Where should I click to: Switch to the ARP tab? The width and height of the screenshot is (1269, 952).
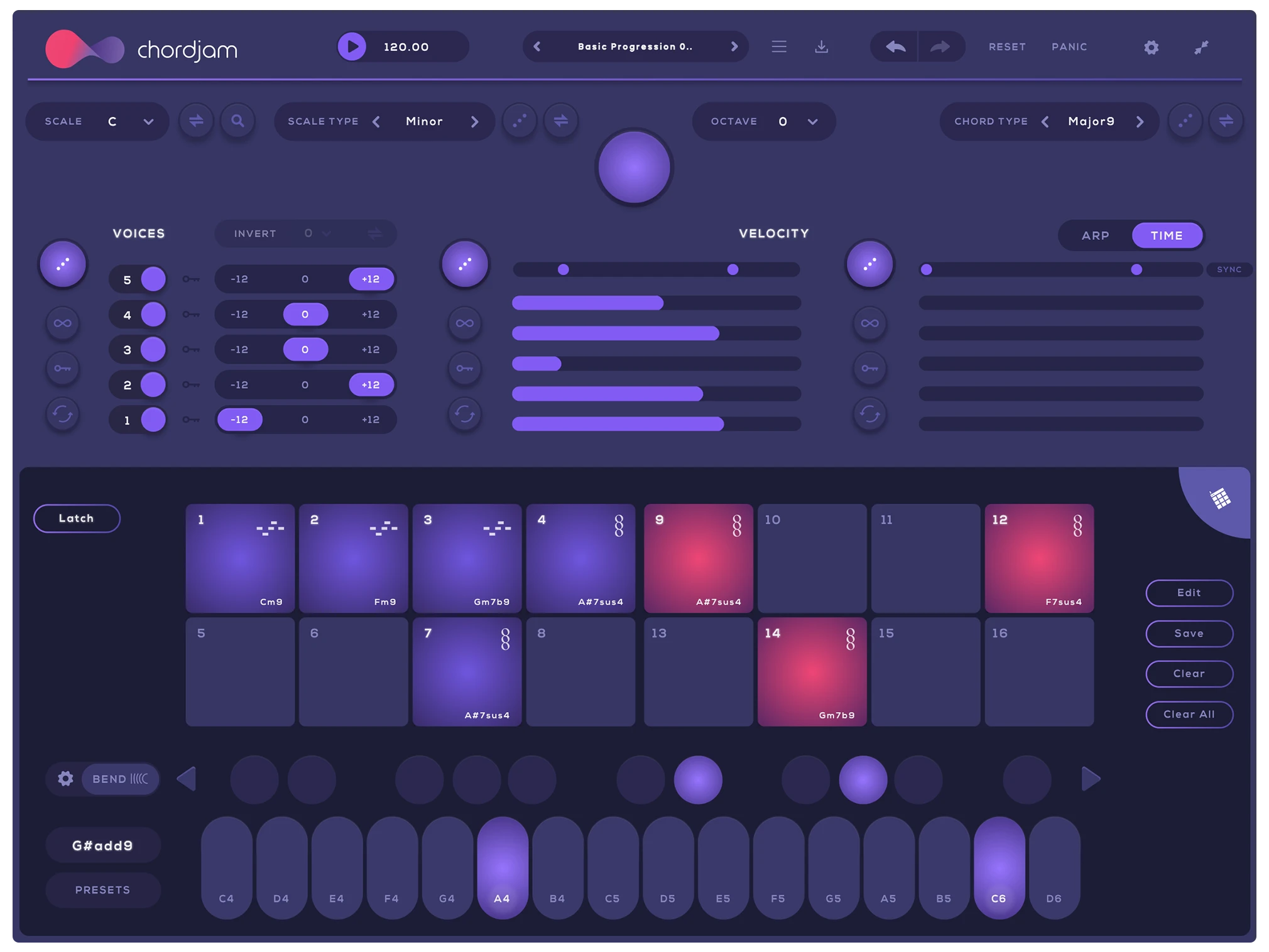[1095, 235]
